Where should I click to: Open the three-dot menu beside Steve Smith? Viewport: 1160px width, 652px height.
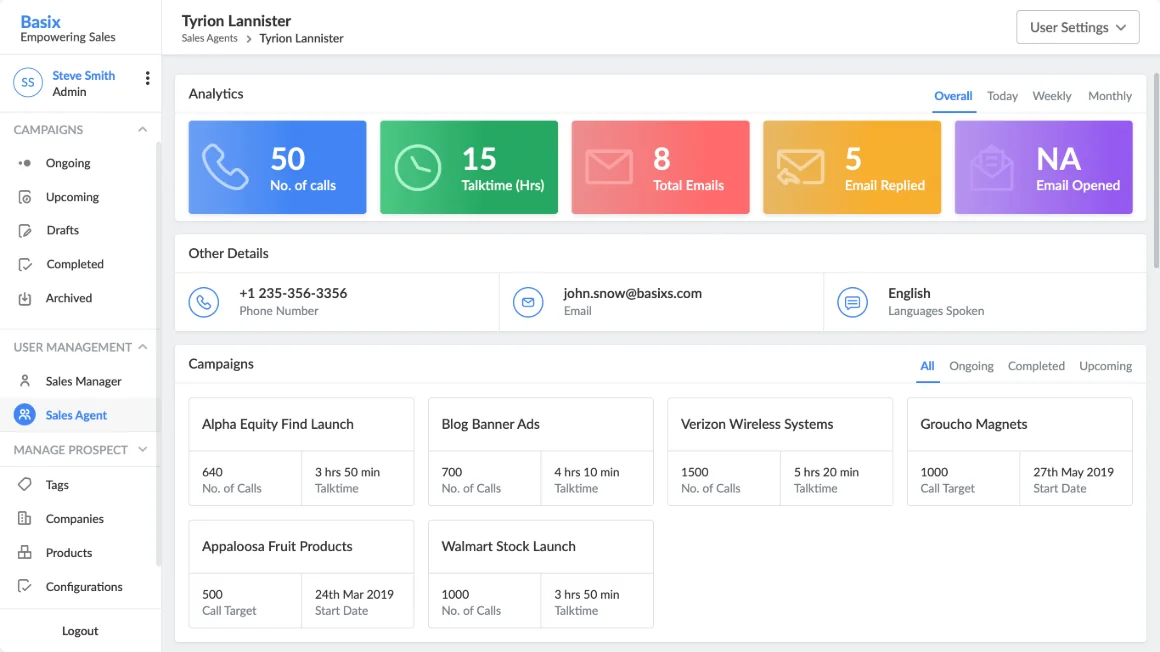pos(147,78)
